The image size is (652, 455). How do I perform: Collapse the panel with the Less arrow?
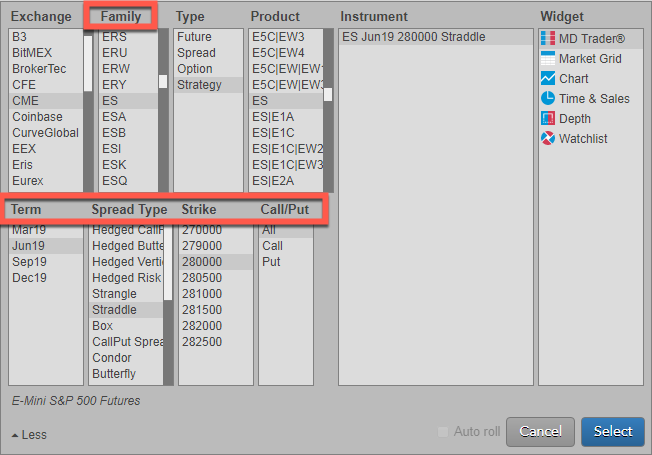tap(29, 435)
